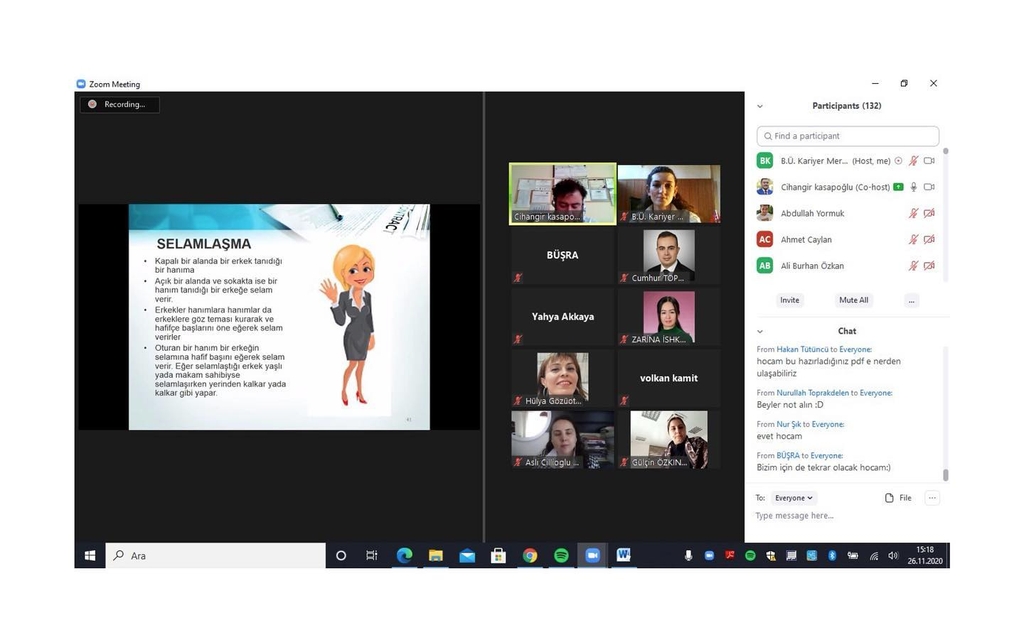Open the chat more options ellipsis button
The width and height of the screenshot is (1024, 642).
click(932, 498)
